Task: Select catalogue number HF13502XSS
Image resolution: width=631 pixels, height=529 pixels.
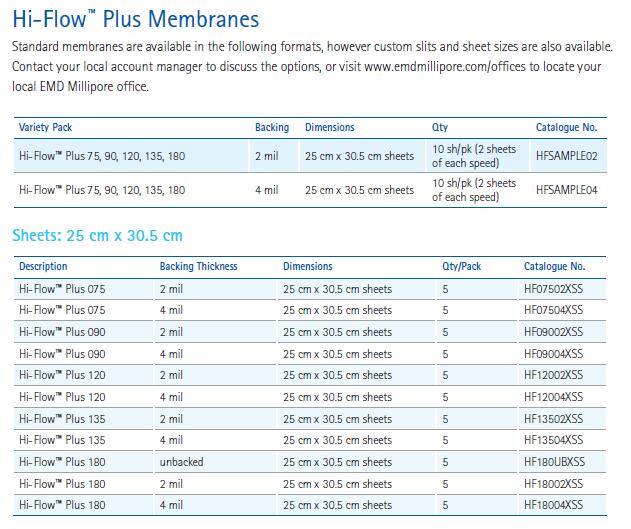Action: pos(553,419)
